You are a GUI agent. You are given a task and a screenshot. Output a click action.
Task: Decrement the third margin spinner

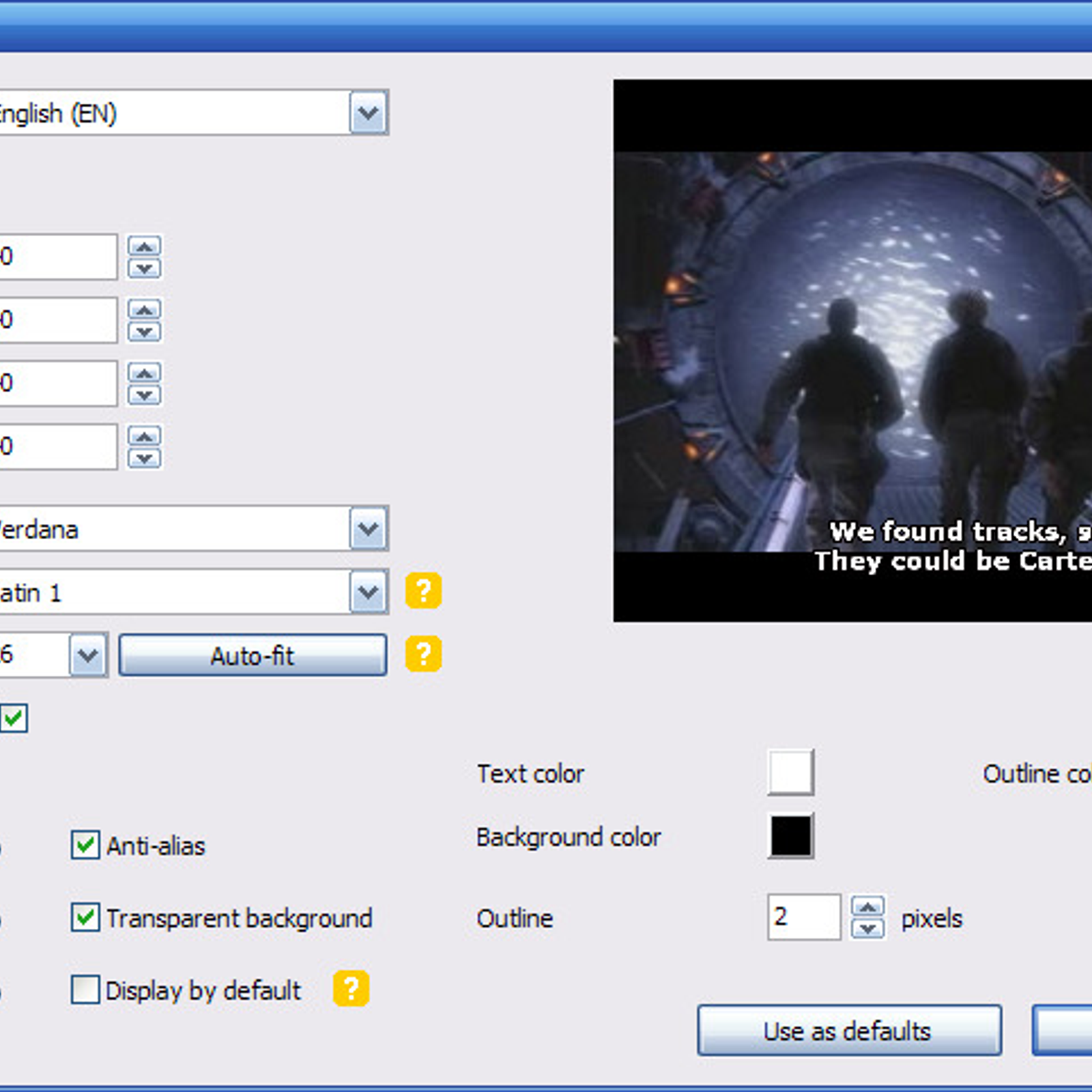144,394
